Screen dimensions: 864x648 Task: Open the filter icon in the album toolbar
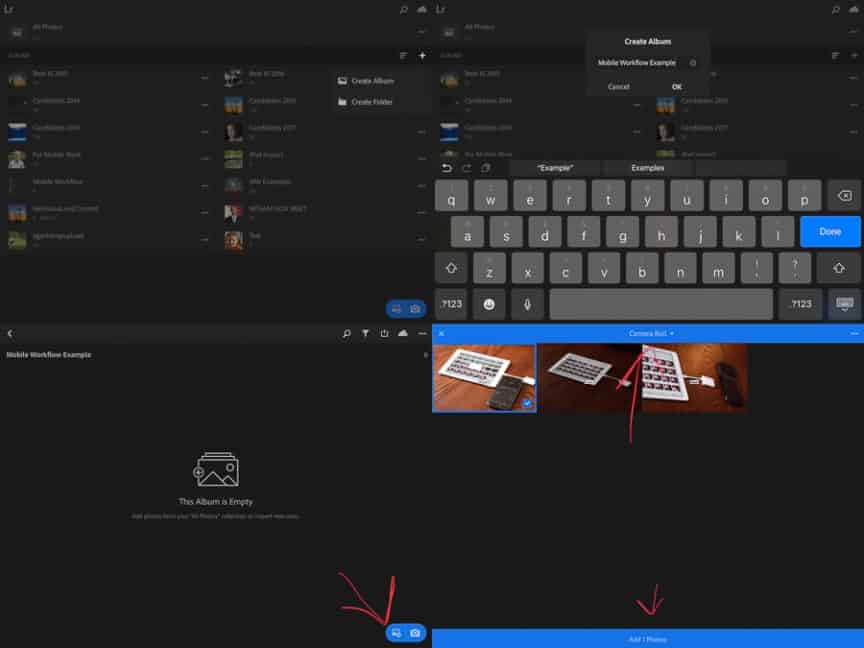click(x=366, y=333)
